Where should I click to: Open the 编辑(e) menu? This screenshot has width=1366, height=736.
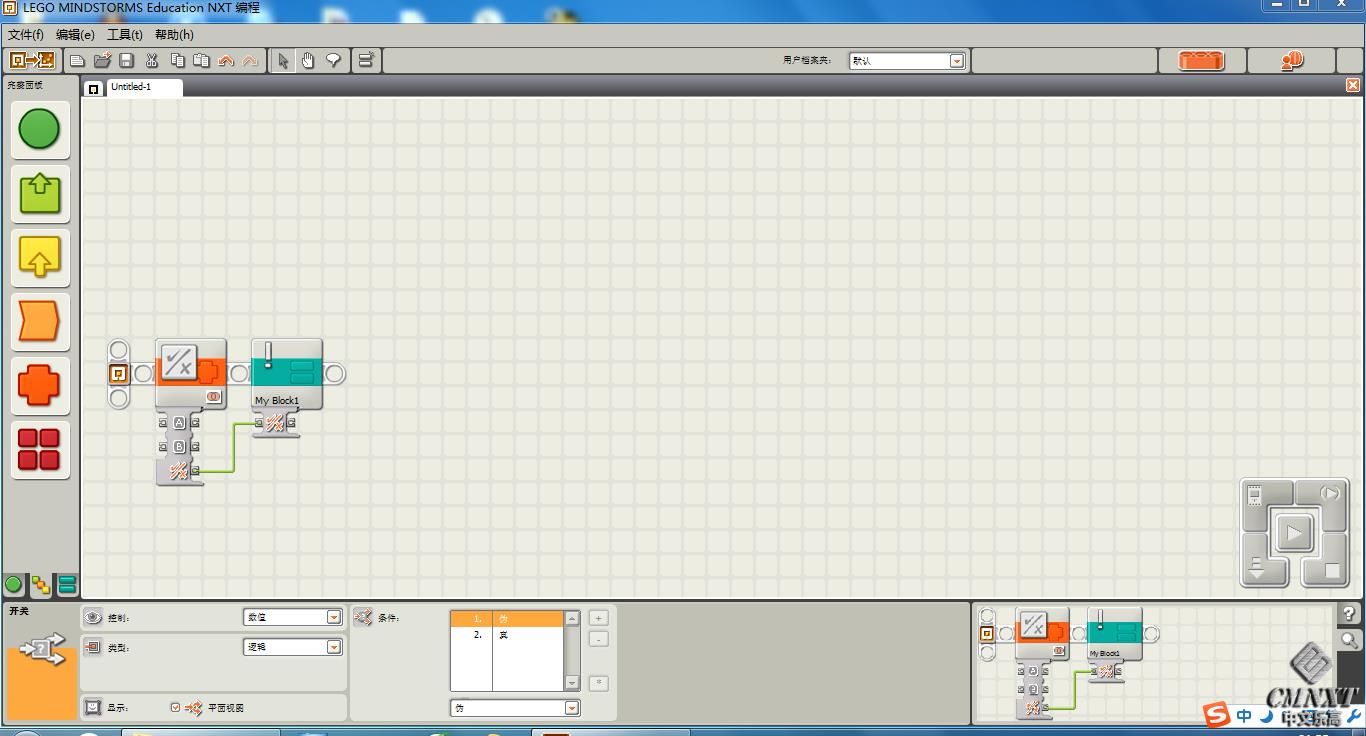[x=75, y=35]
